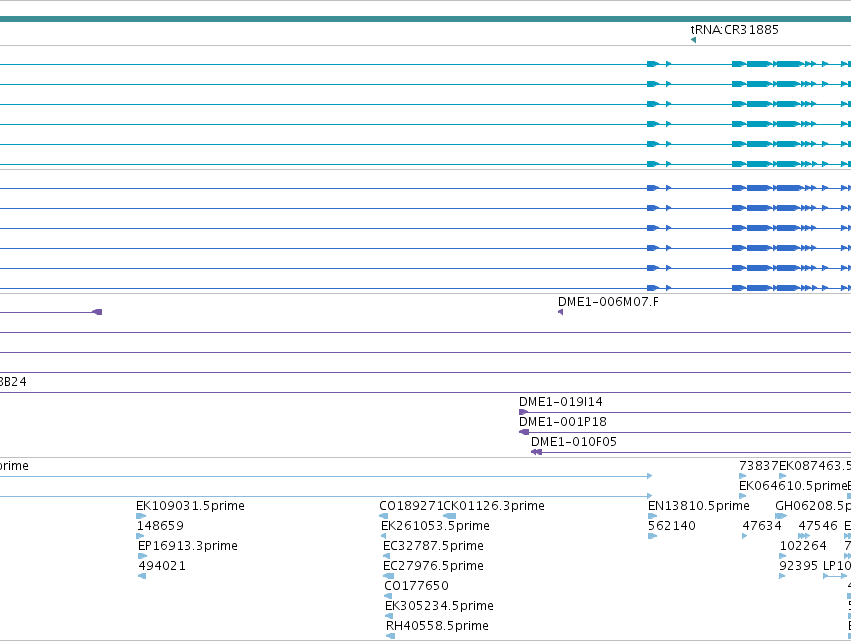
Task: Click the DME1-006M07.F feature label
Action: click(608, 302)
